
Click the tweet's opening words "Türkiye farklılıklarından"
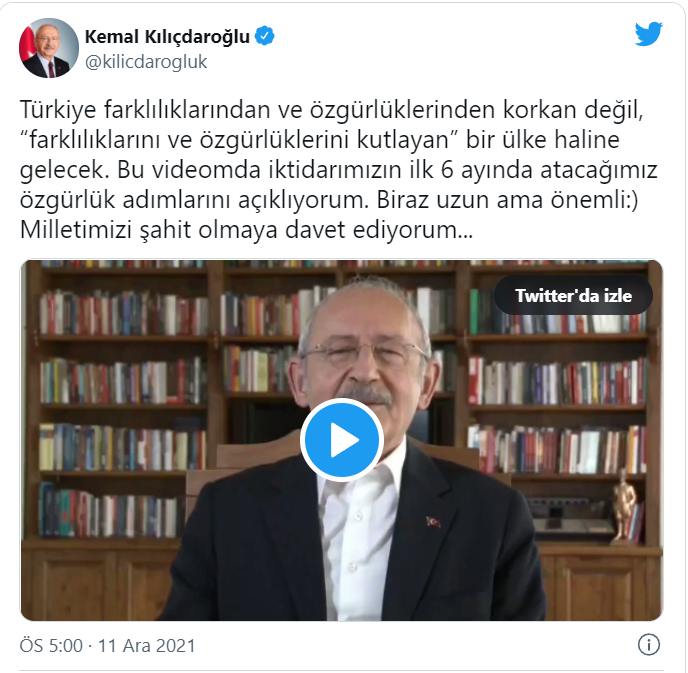tap(145, 110)
